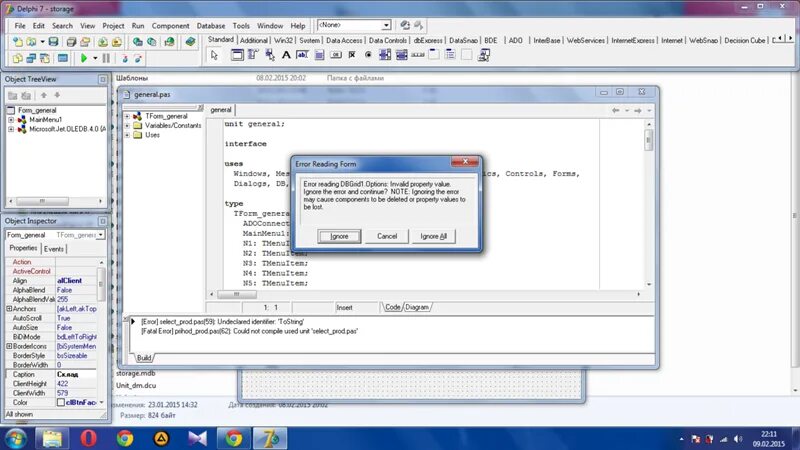The width and height of the screenshot is (800, 450).
Task: Click the code editor vertical scrollbar thumb
Action: pyautogui.click(x=648, y=139)
